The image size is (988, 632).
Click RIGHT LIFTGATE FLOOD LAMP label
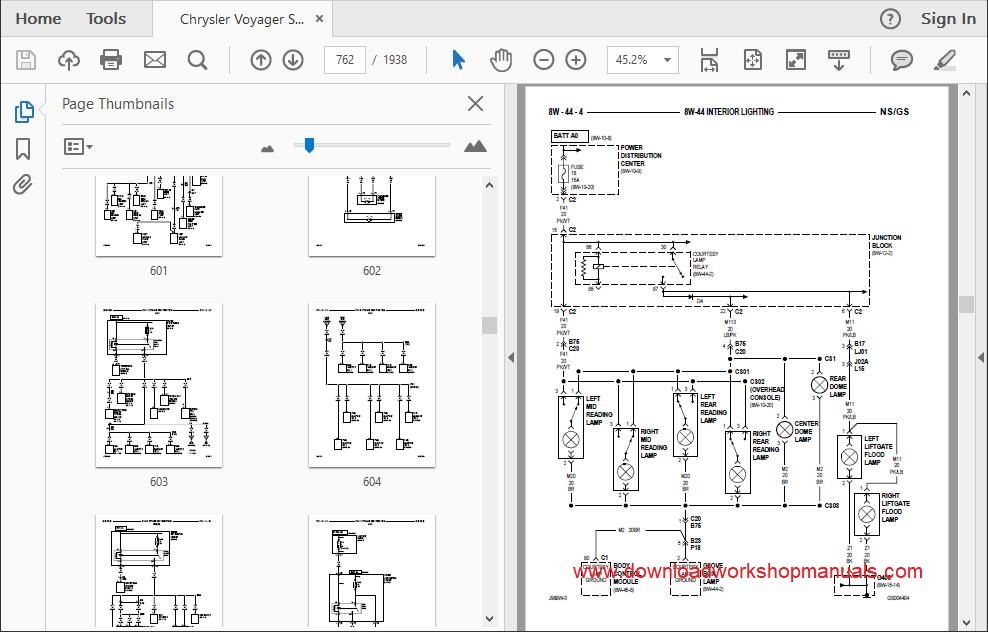[895, 507]
